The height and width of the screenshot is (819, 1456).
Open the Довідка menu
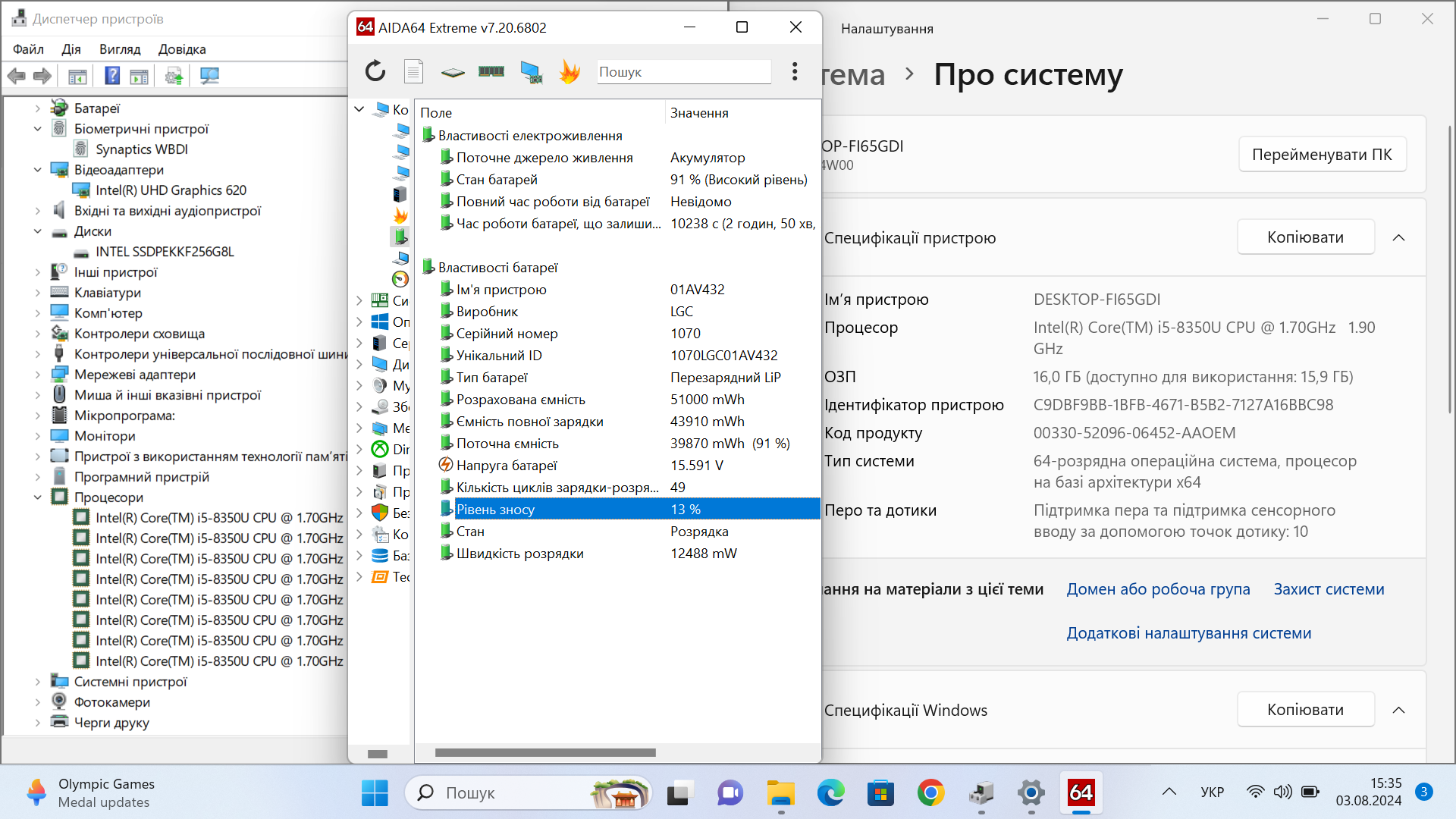182,49
